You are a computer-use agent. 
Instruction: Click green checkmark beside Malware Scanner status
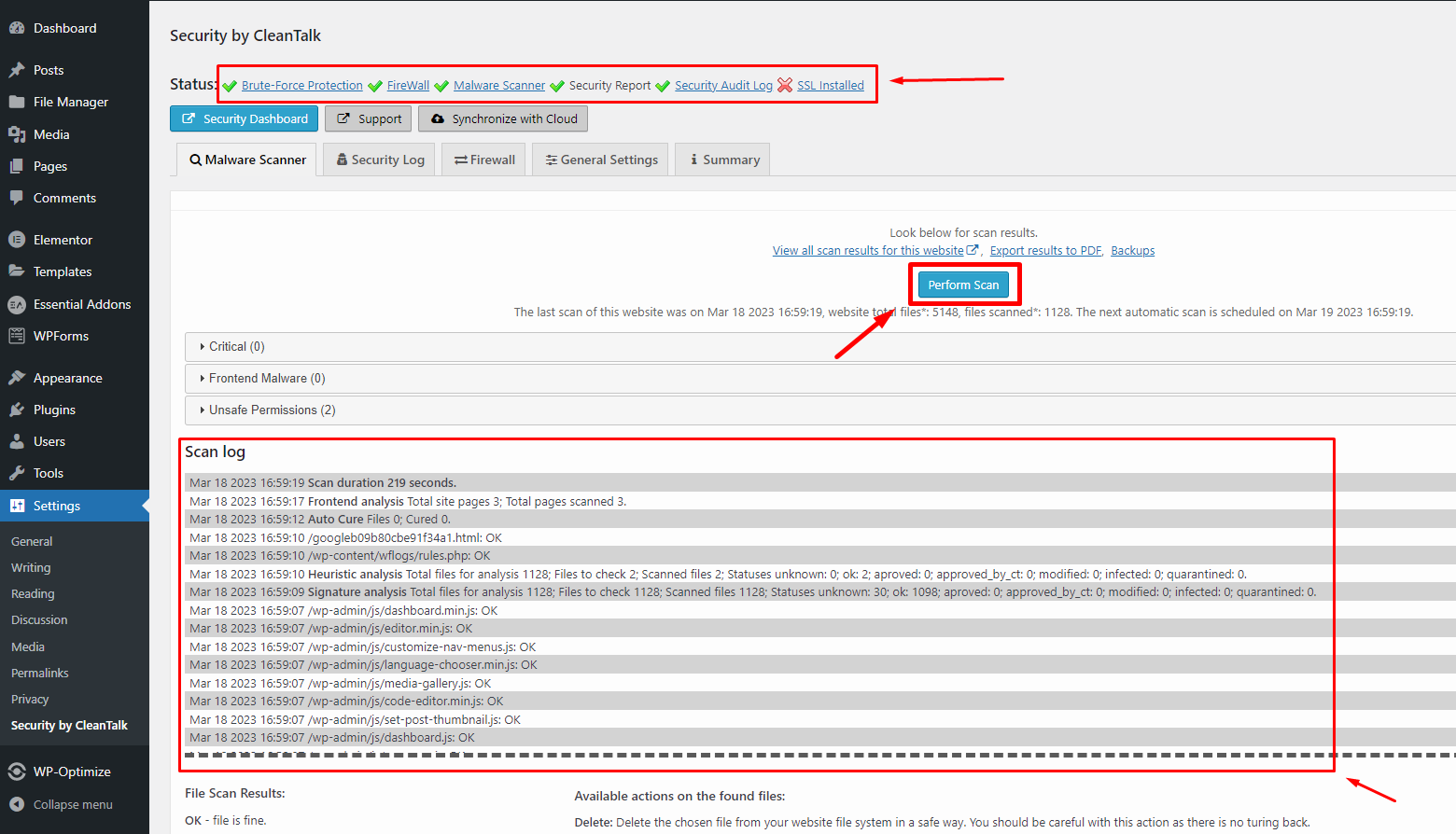pos(441,86)
